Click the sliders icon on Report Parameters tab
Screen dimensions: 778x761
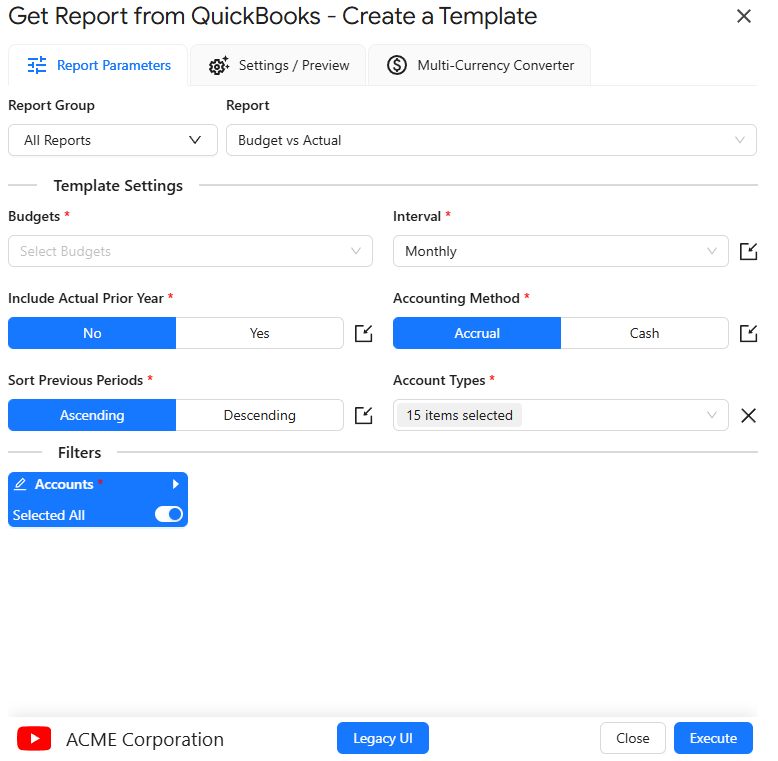(x=37, y=65)
